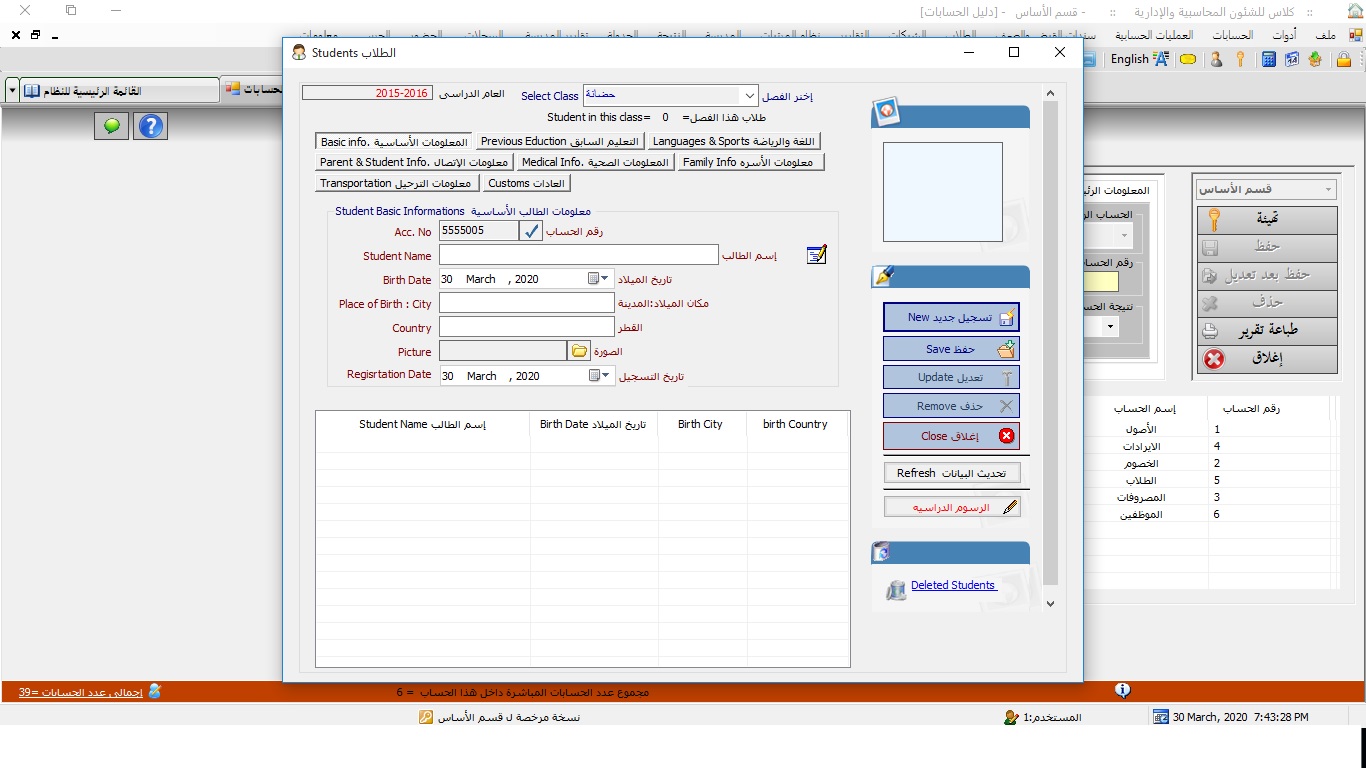1366x768 pixels.
Task: Select the Transportation tab
Action: point(396,184)
